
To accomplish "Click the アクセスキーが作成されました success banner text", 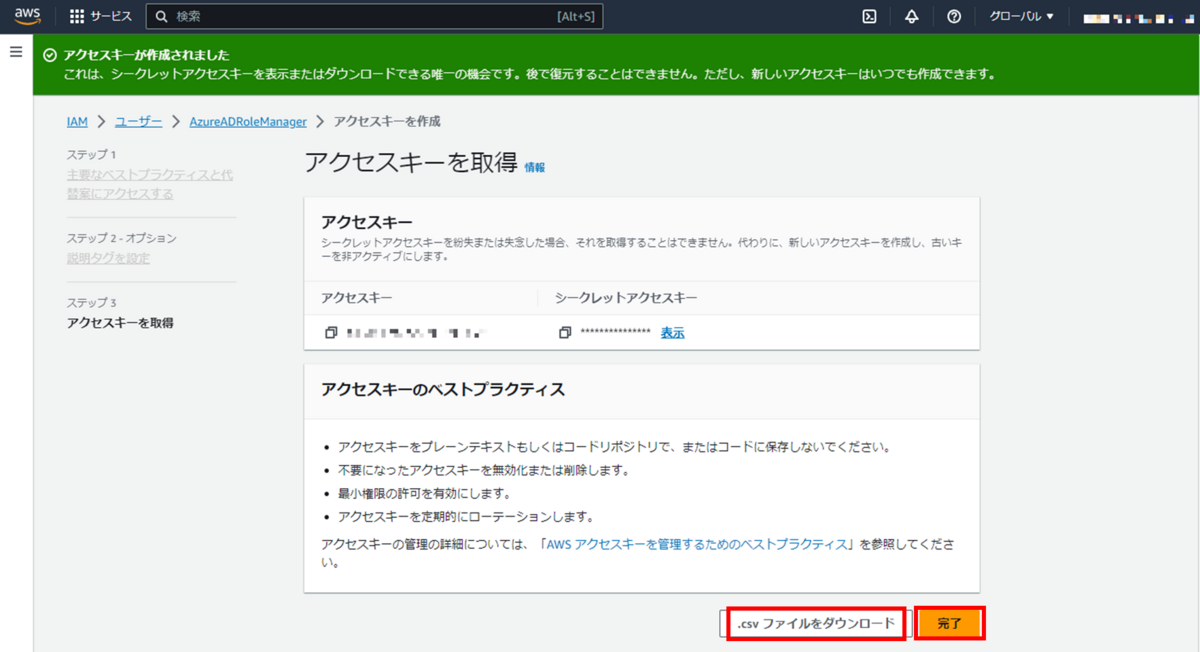I will 146,55.
